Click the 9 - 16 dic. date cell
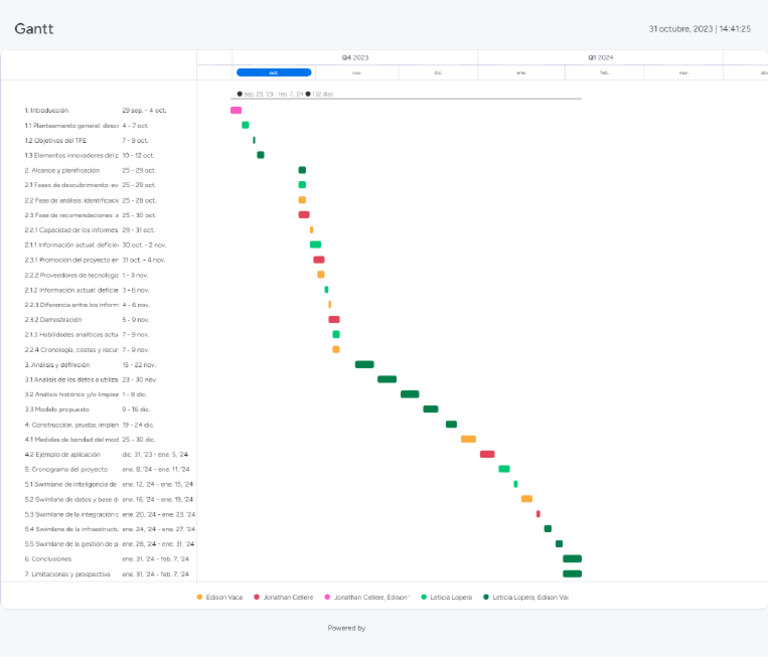 [x=136, y=409]
